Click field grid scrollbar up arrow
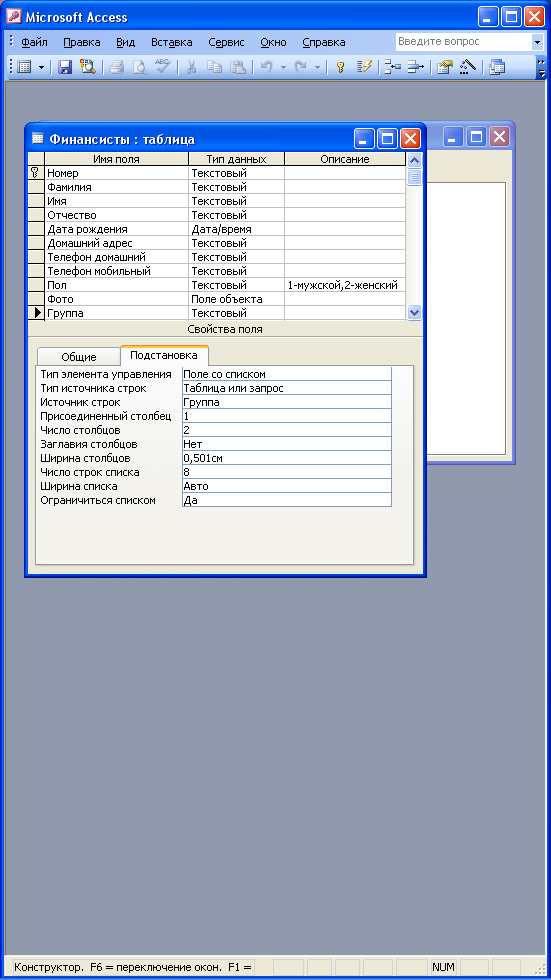 pyautogui.click(x=414, y=160)
